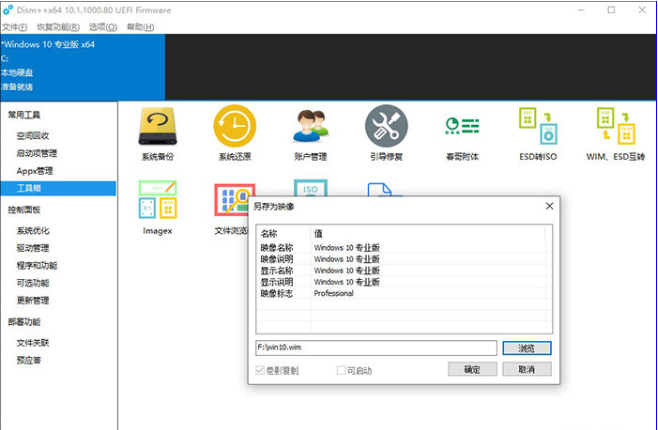Screen dimensions: 658x430
Task: Select 工具箱 in the sidebar
Action: pyautogui.click(x=58, y=188)
